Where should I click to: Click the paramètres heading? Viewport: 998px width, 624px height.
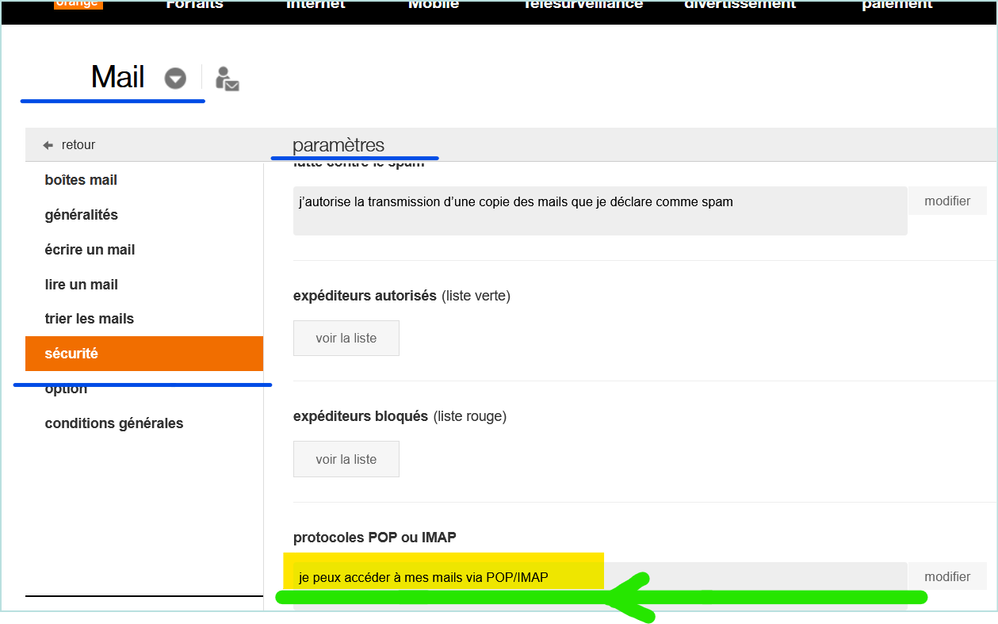point(338,145)
